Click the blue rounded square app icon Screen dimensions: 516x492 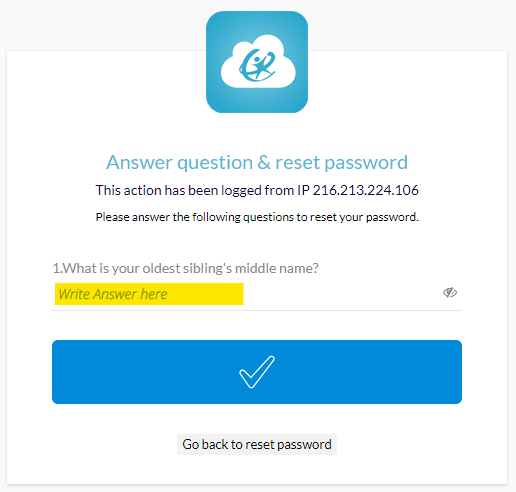(257, 62)
